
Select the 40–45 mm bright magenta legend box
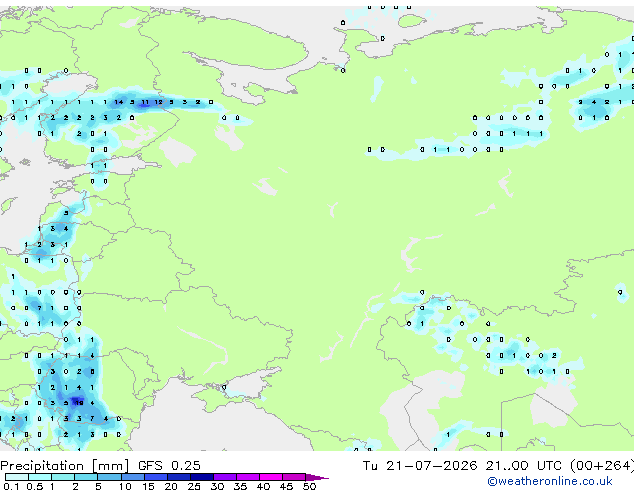pyautogui.click(x=271, y=477)
